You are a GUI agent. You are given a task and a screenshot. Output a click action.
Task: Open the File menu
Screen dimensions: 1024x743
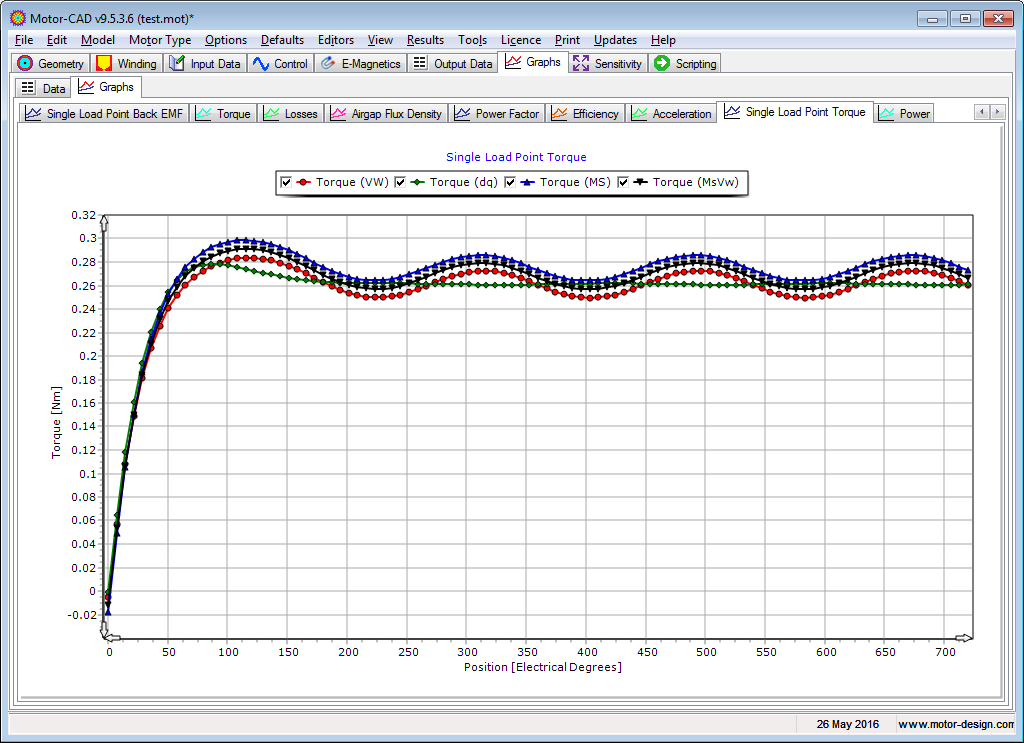(24, 40)
